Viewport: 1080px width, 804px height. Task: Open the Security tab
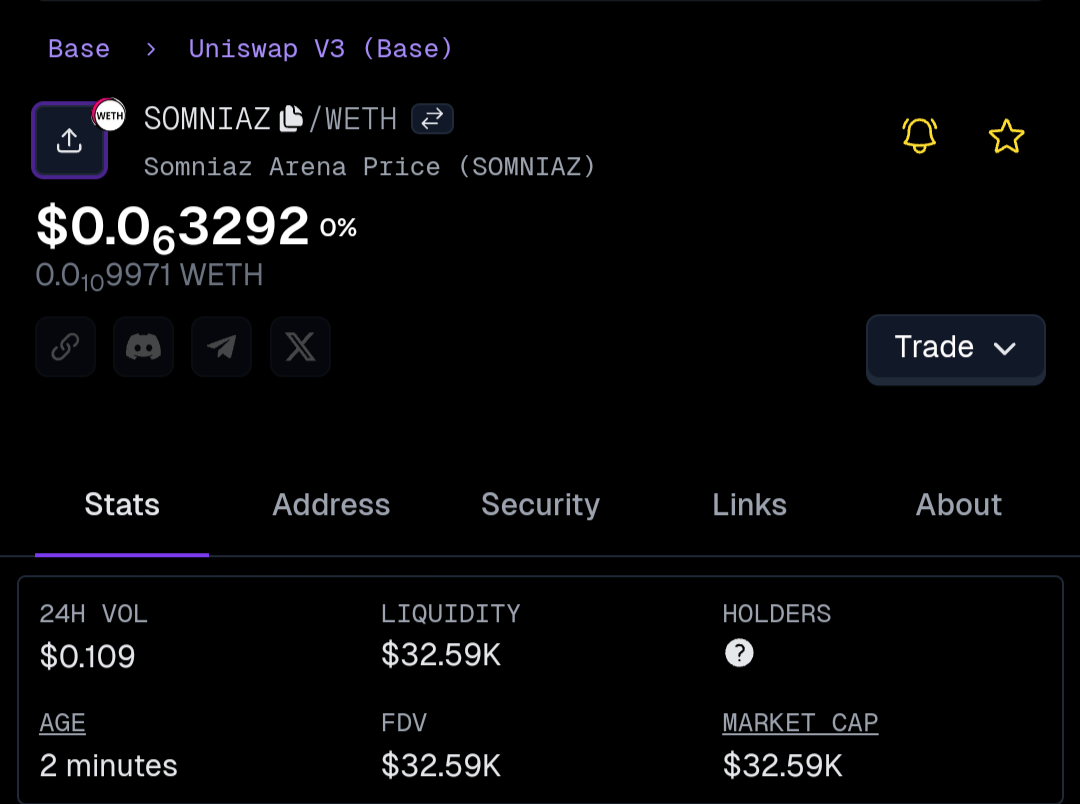click(540, 505)
